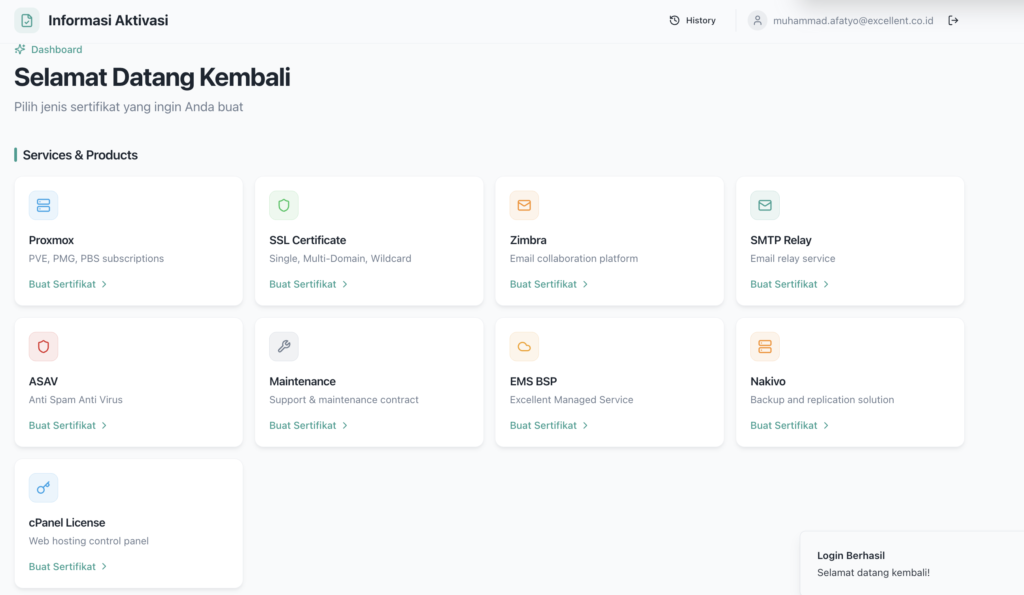The image size is (1024, 595).
Task: Go to the Dashboard breadcrumb
Action: 56,49
